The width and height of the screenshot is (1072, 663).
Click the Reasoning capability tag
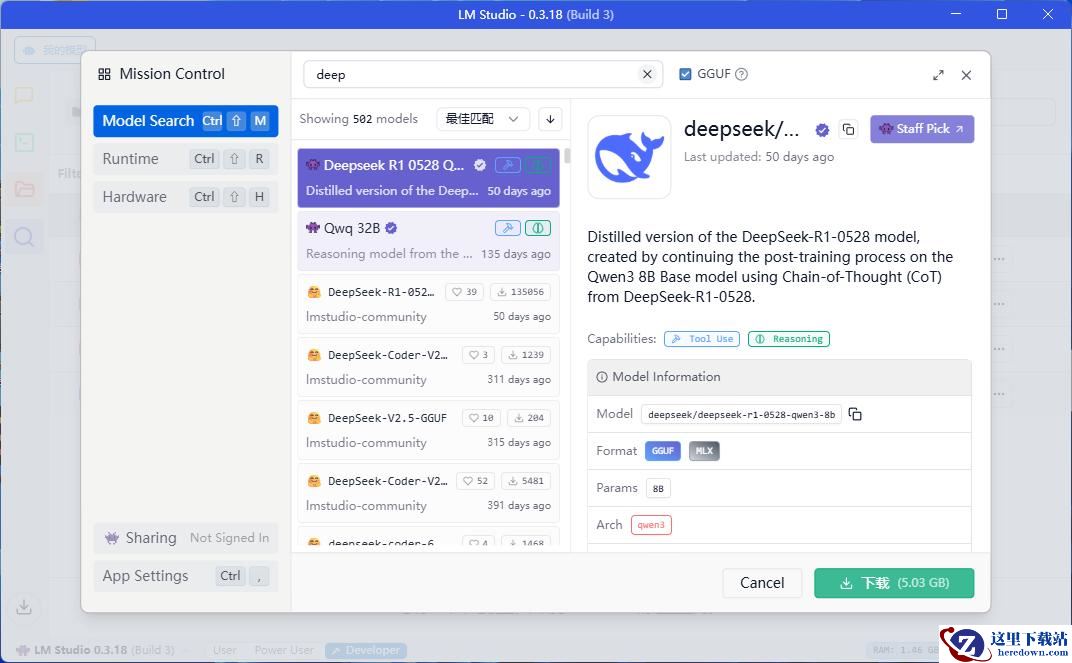[789, 338]
